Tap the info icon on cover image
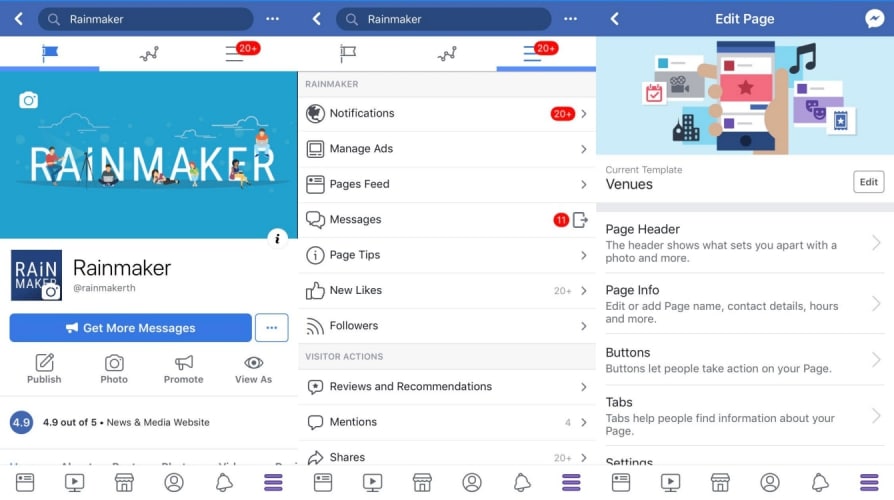This screenshot has width=894, height=500. (x=278, y=237)
